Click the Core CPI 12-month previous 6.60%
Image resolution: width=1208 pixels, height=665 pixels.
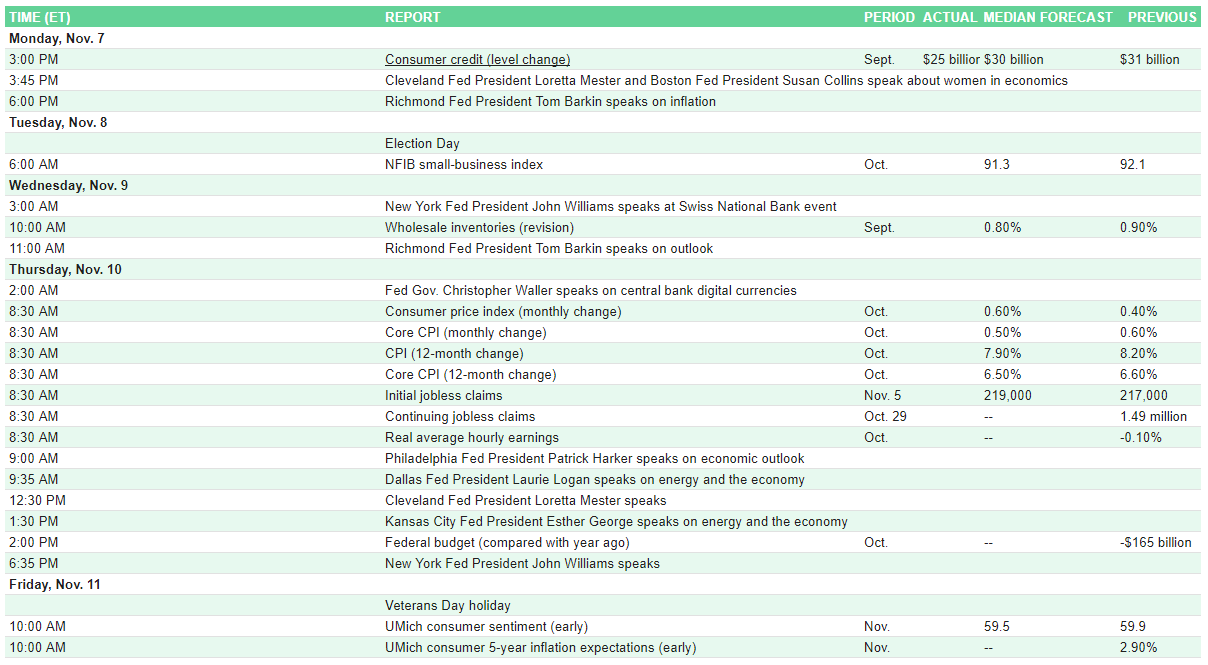(1139, 374)
